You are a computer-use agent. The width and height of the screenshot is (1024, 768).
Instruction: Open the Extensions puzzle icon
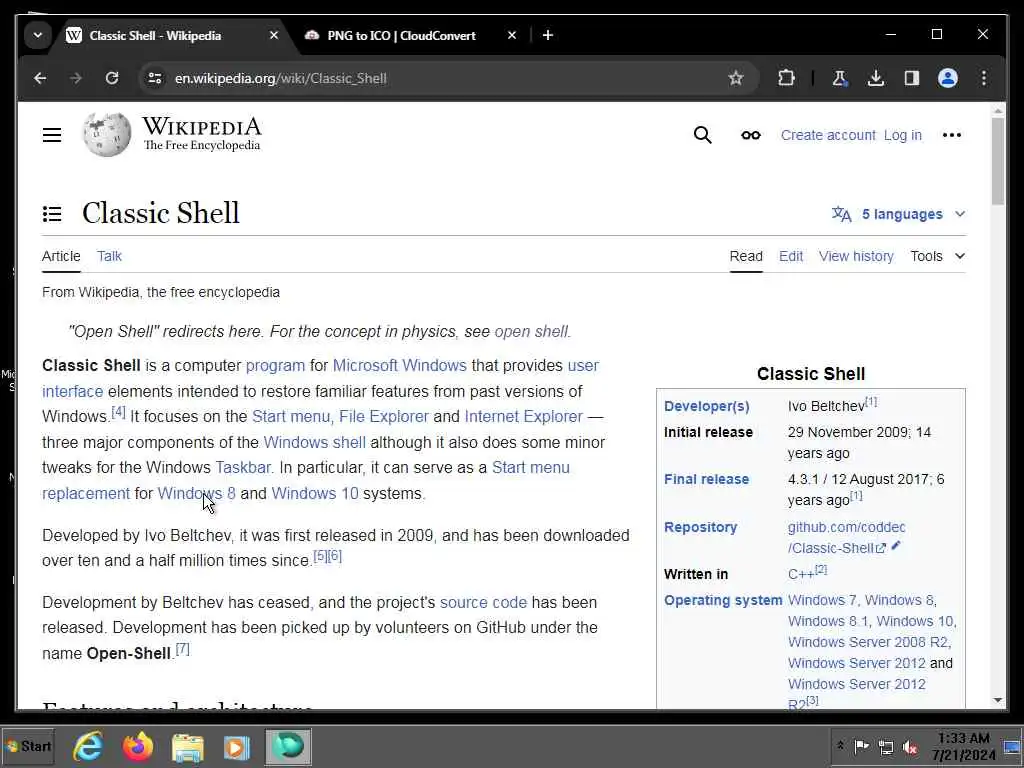click(x=786, y=78)
